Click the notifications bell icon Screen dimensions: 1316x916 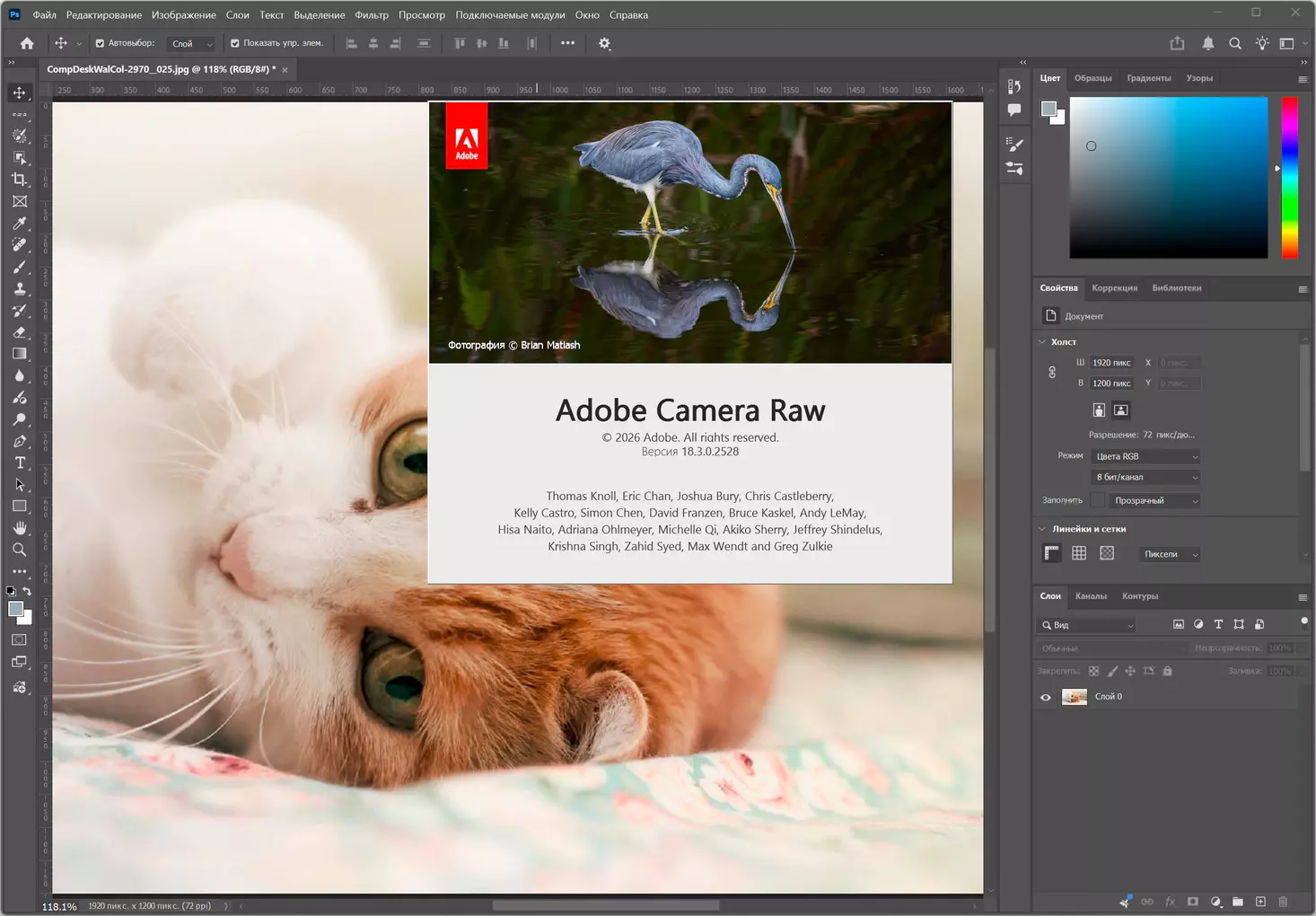pyautogui.click(x=1207, y=43)
